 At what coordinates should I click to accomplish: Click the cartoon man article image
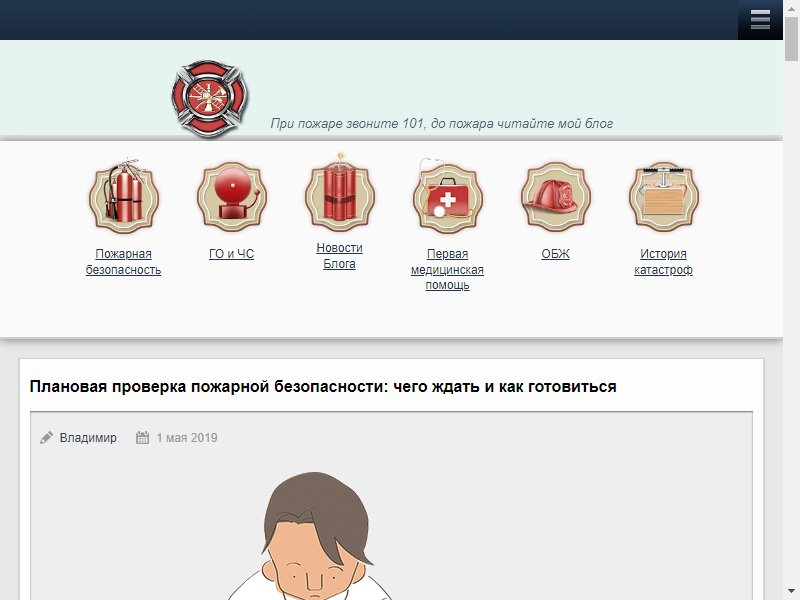[x=316, y=536]
